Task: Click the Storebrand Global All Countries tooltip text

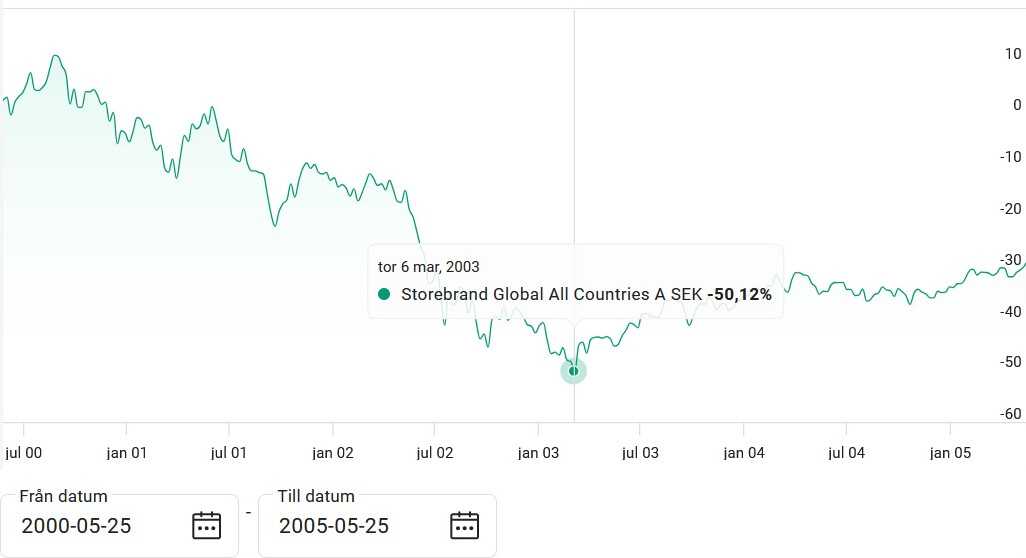Action: (x=551, y=295)
